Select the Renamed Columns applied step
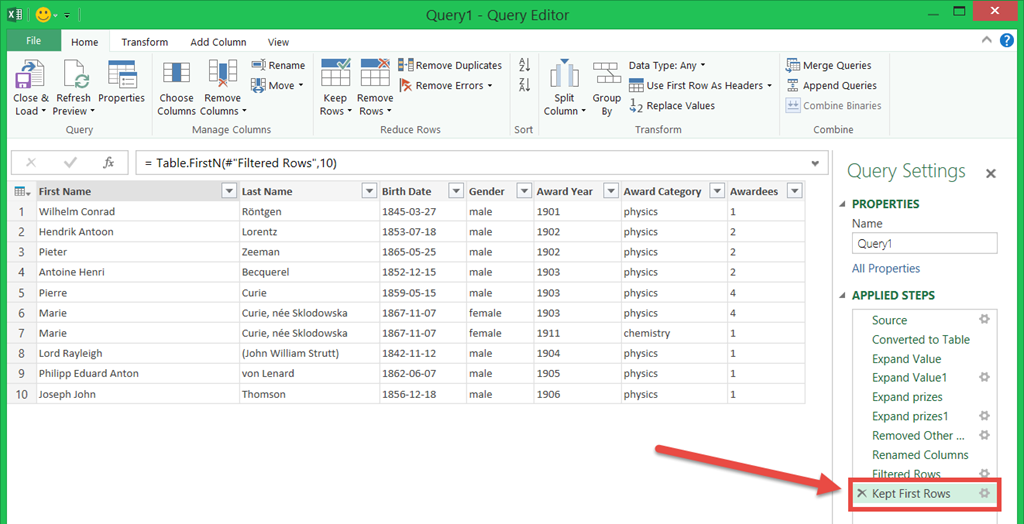Image resolution: width=1024 pixels, height=524 pixels. point(920,455)
